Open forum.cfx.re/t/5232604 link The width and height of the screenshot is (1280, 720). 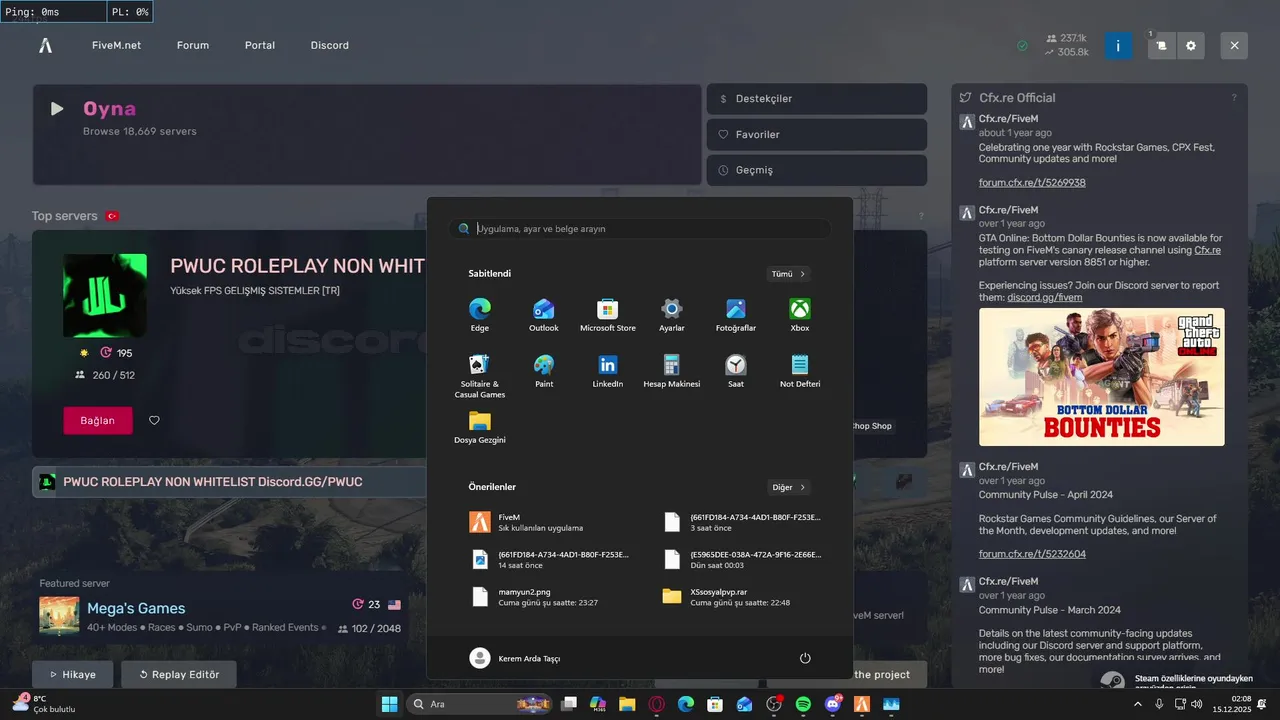(1032, 554)
